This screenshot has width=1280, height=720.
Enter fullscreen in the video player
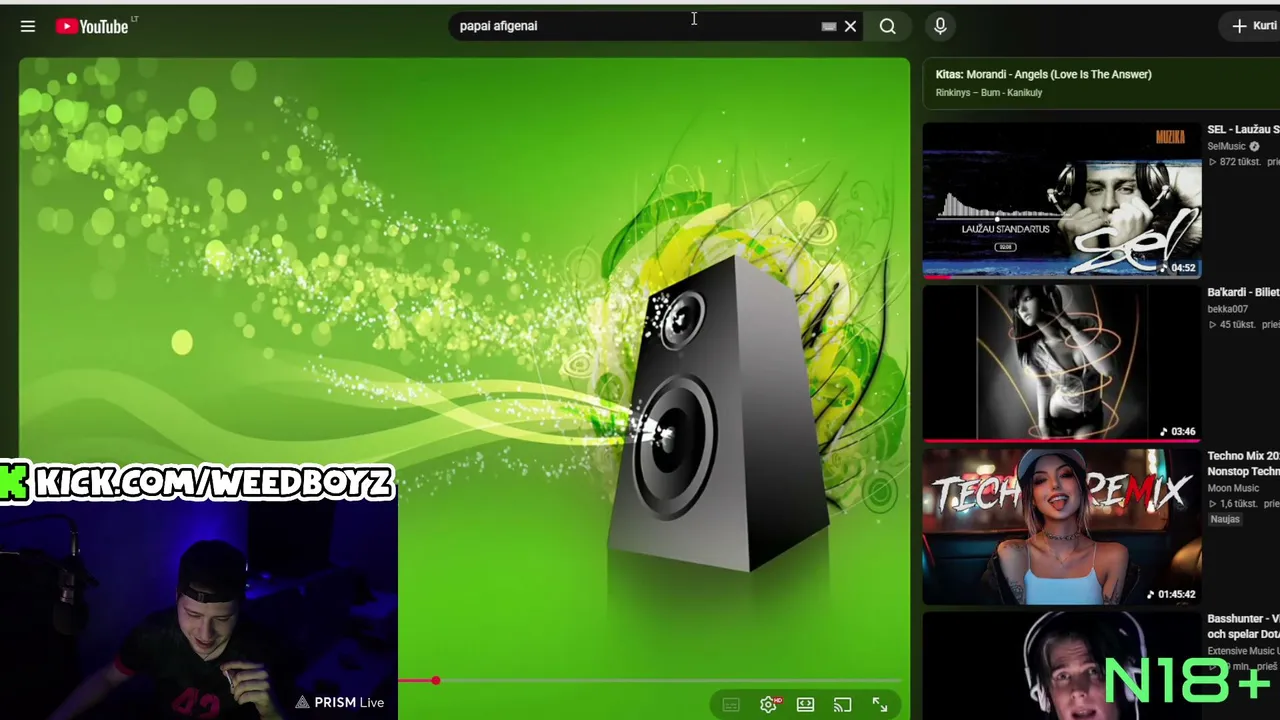pyautogui.click(x=880, y=705)
